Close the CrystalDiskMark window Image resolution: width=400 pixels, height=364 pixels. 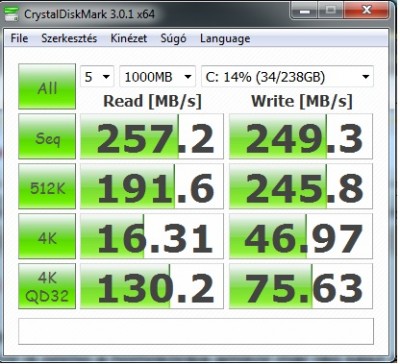(366, 11)
